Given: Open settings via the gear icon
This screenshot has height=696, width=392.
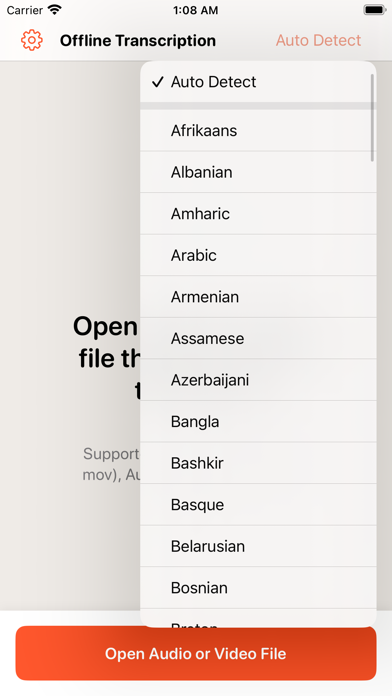Looking at the screenshot, I should (x=32, y=40).
